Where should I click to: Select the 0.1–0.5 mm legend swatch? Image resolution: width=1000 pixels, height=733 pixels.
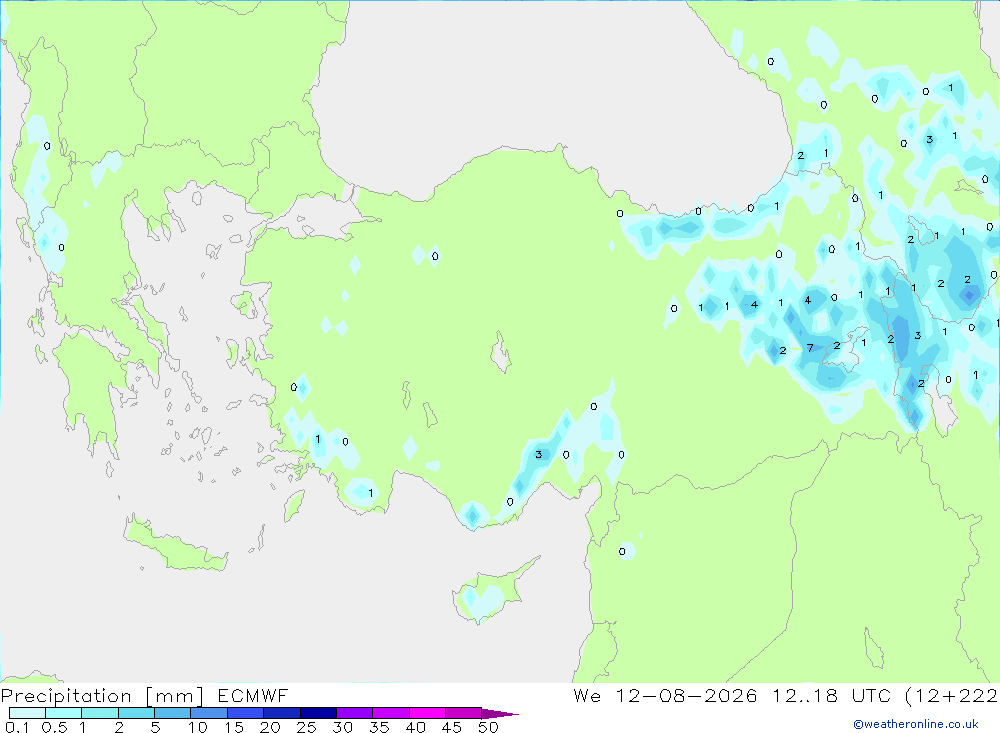coord(27,713)
